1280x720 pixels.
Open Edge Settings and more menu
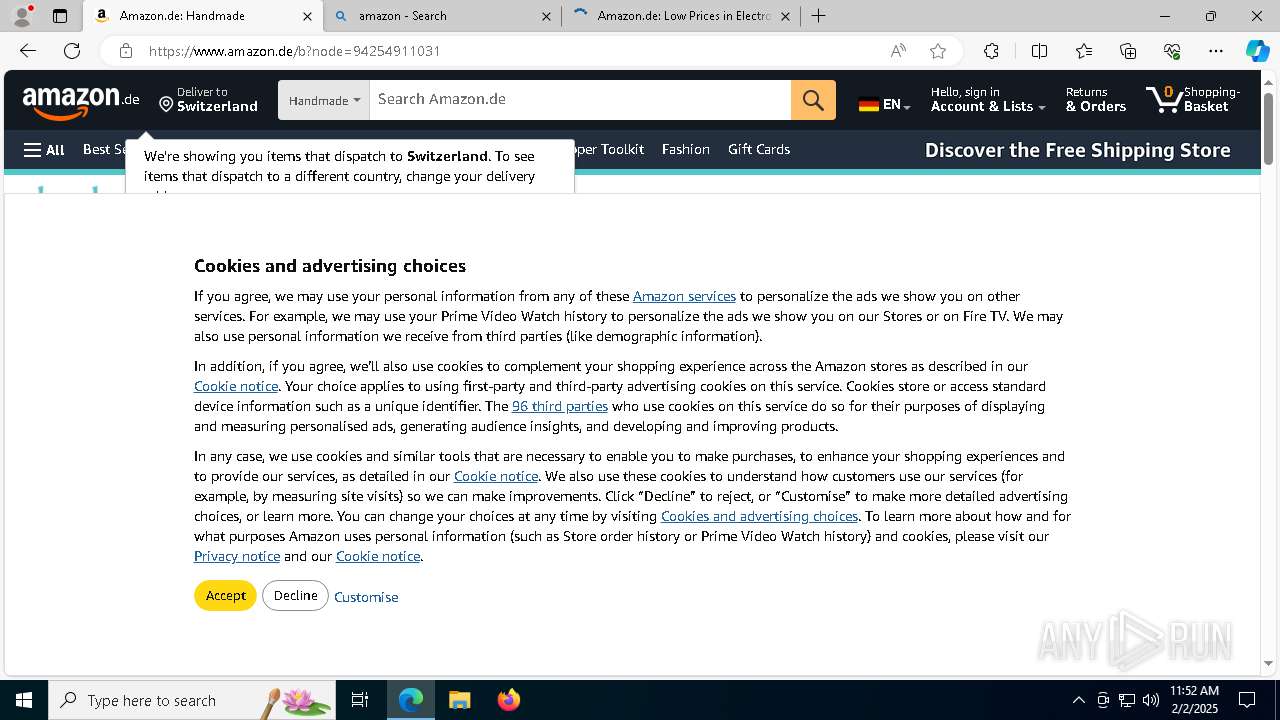coord(1216,51)
